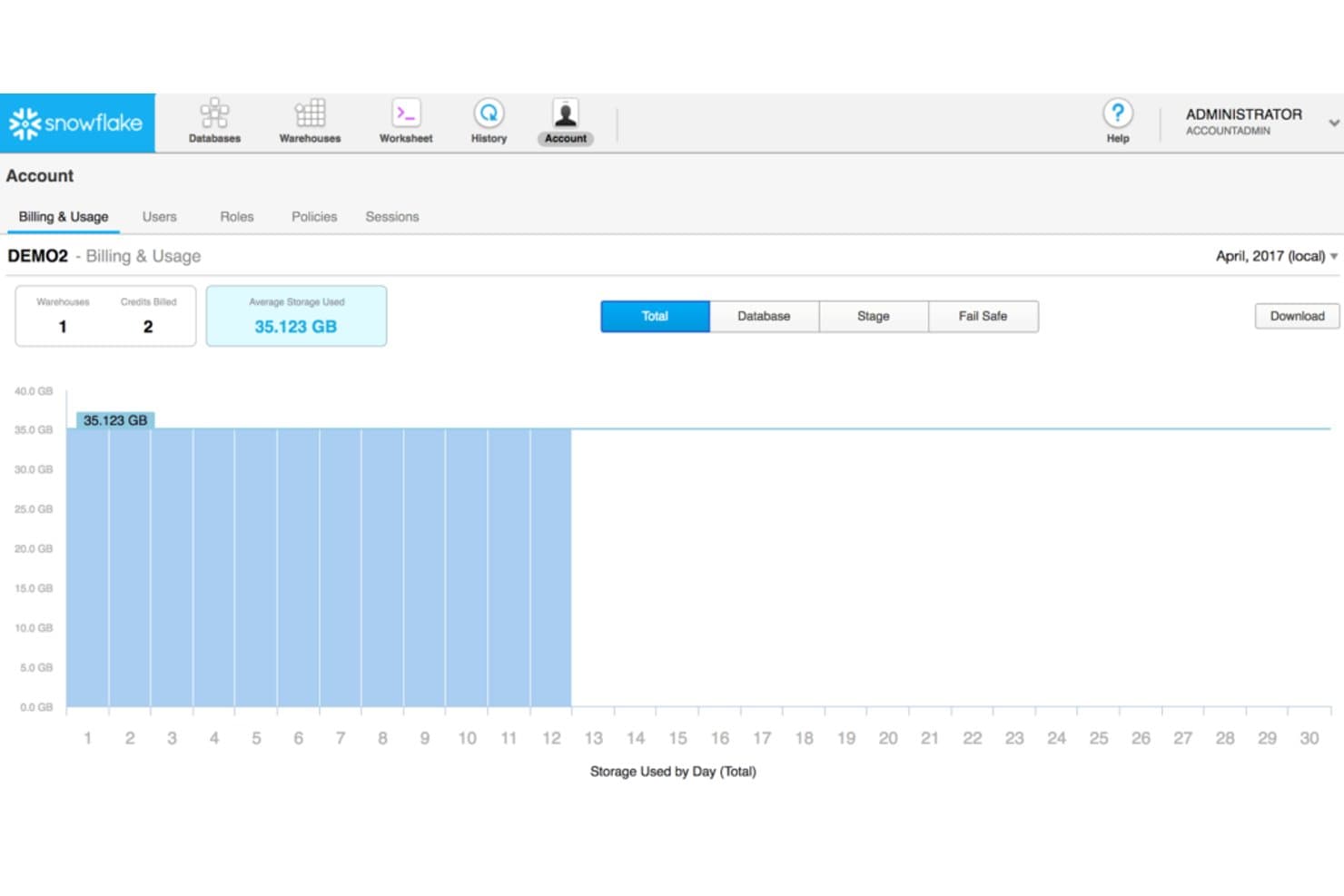Show Stage storage usage
The height and width of the screenshot is (896, 1344).
pos(874,316)
